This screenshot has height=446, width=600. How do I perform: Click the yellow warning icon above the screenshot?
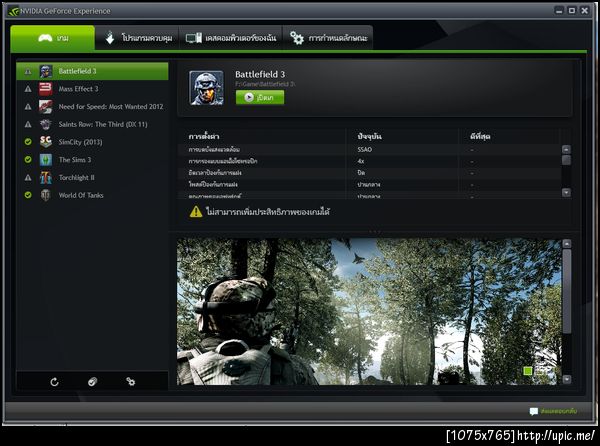pos(196,211)
